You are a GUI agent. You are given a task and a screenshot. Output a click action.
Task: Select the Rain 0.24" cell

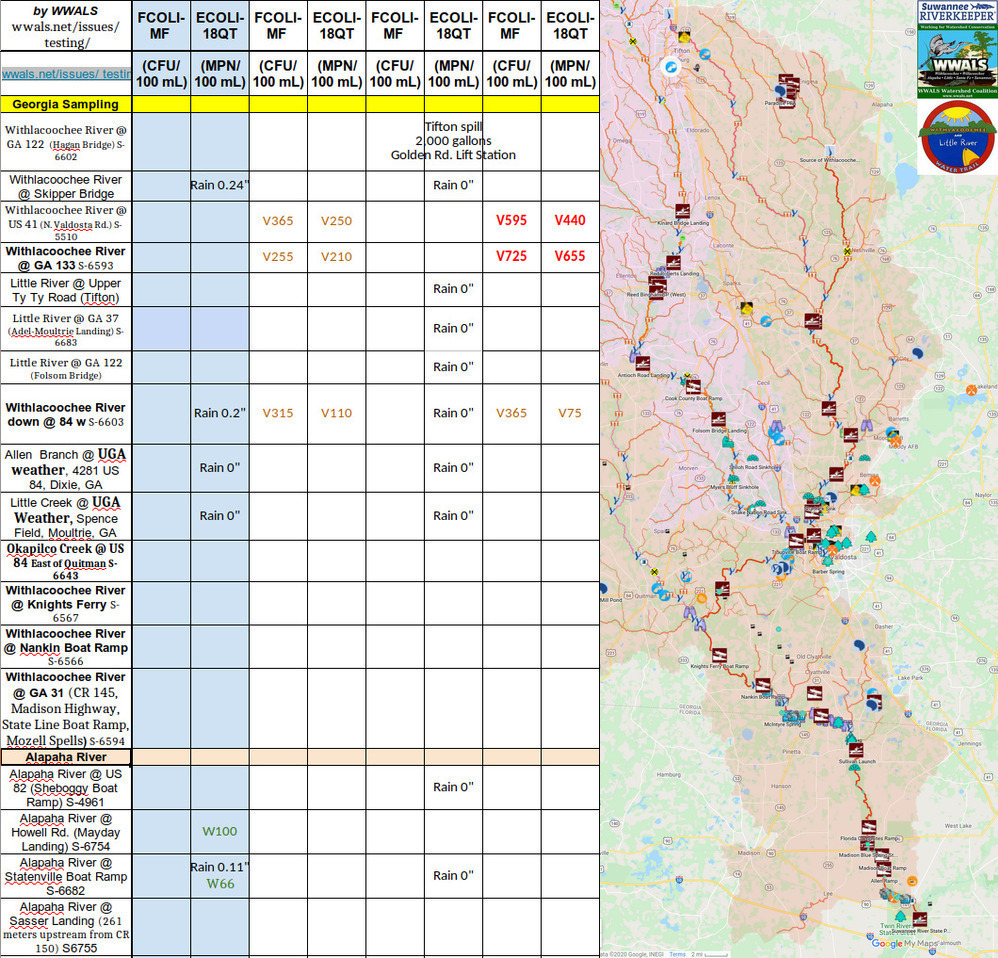click(220, 185)
